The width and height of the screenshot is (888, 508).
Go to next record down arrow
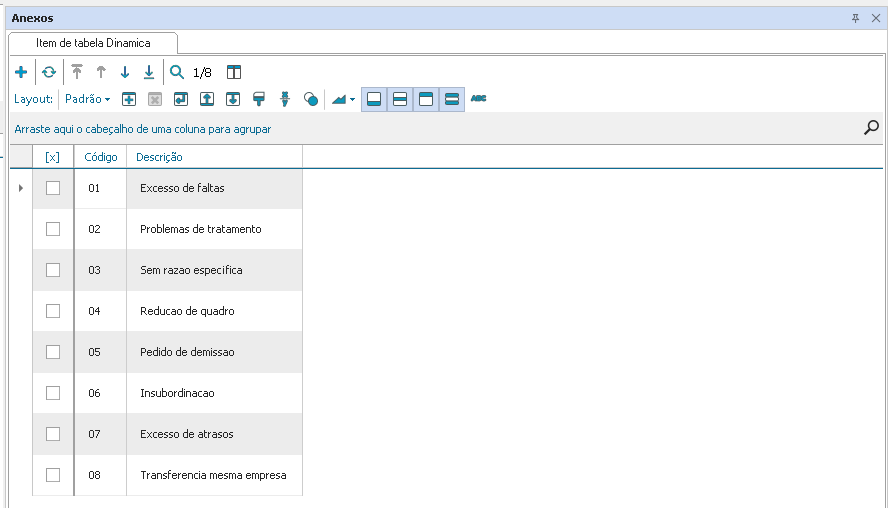125,72
